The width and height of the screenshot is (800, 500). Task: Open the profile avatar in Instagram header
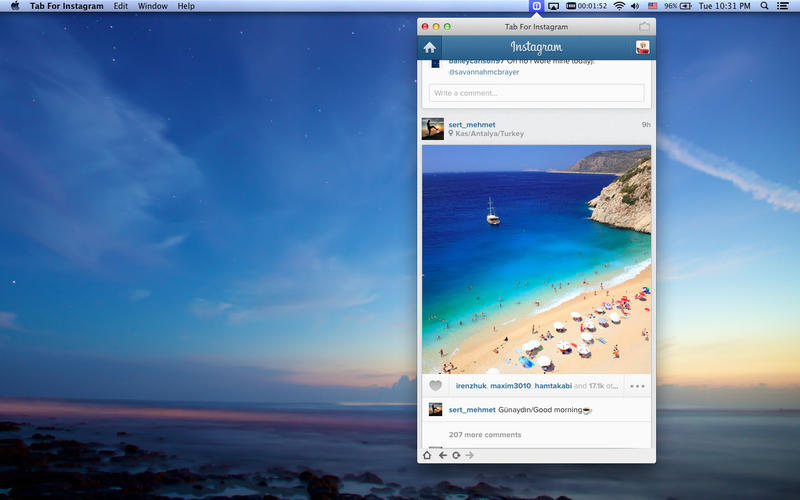(x=643, y=47)
